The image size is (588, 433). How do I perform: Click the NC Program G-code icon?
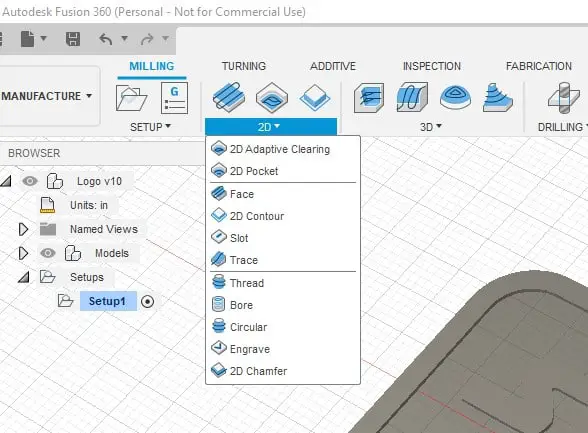(174, 98)
